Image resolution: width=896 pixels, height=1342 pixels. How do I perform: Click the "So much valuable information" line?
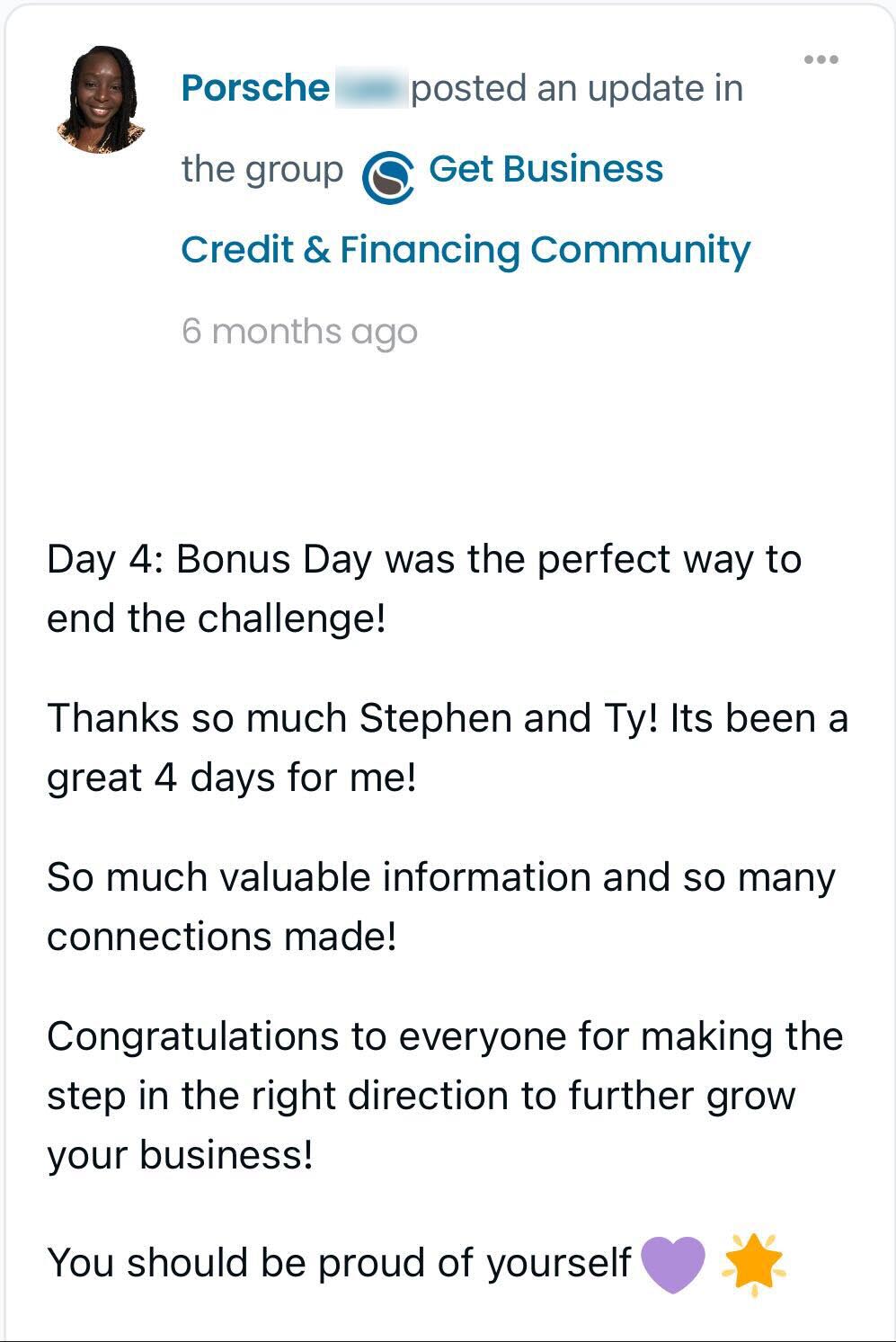tap(440, 877)
